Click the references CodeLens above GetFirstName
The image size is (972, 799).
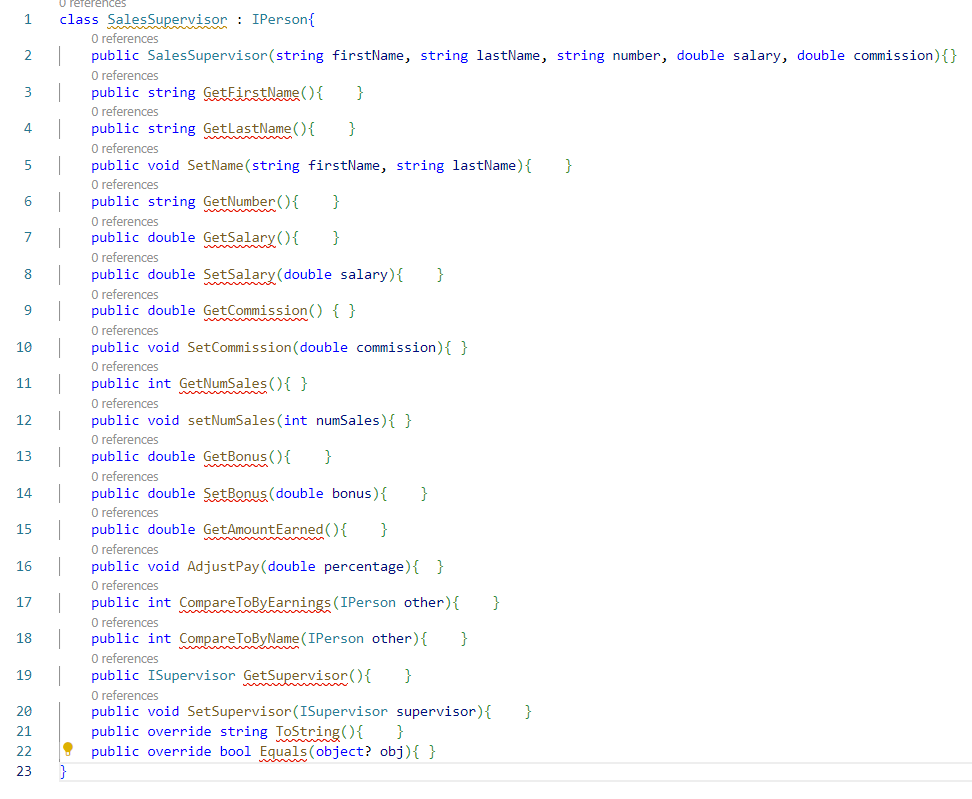click(x=125, y=76)
